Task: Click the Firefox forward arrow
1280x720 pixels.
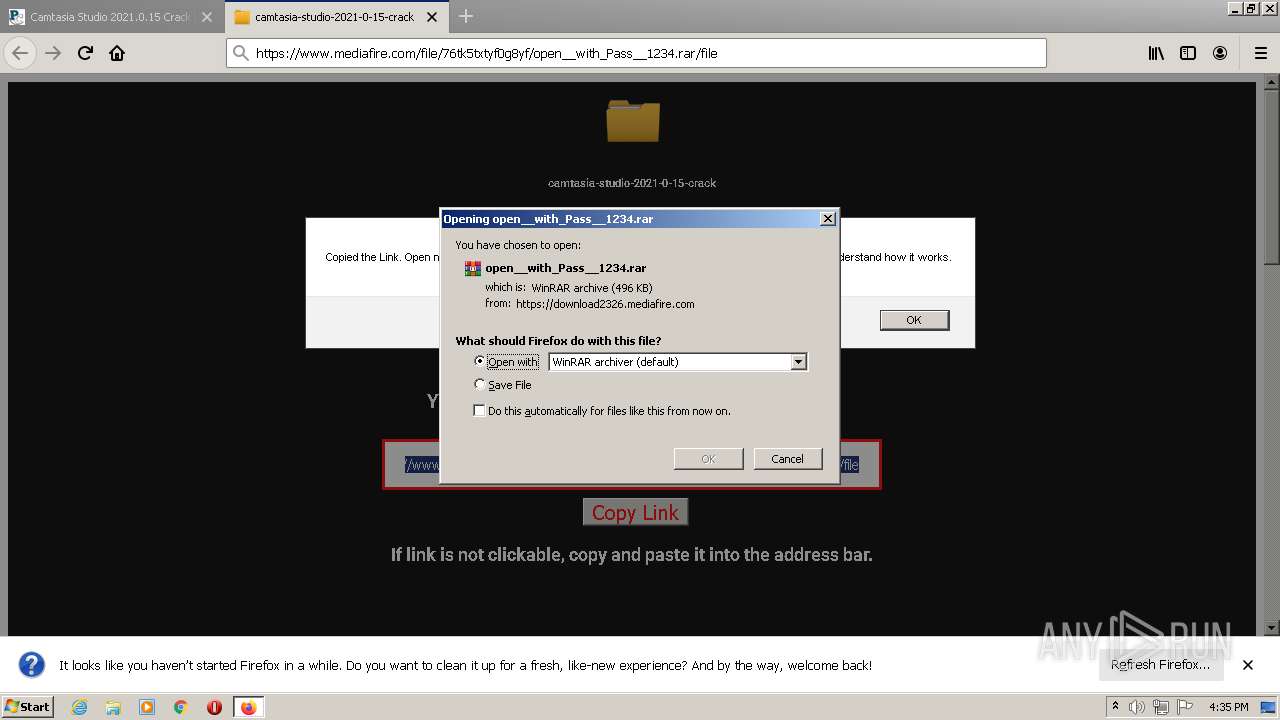Action: click(53, 53)
